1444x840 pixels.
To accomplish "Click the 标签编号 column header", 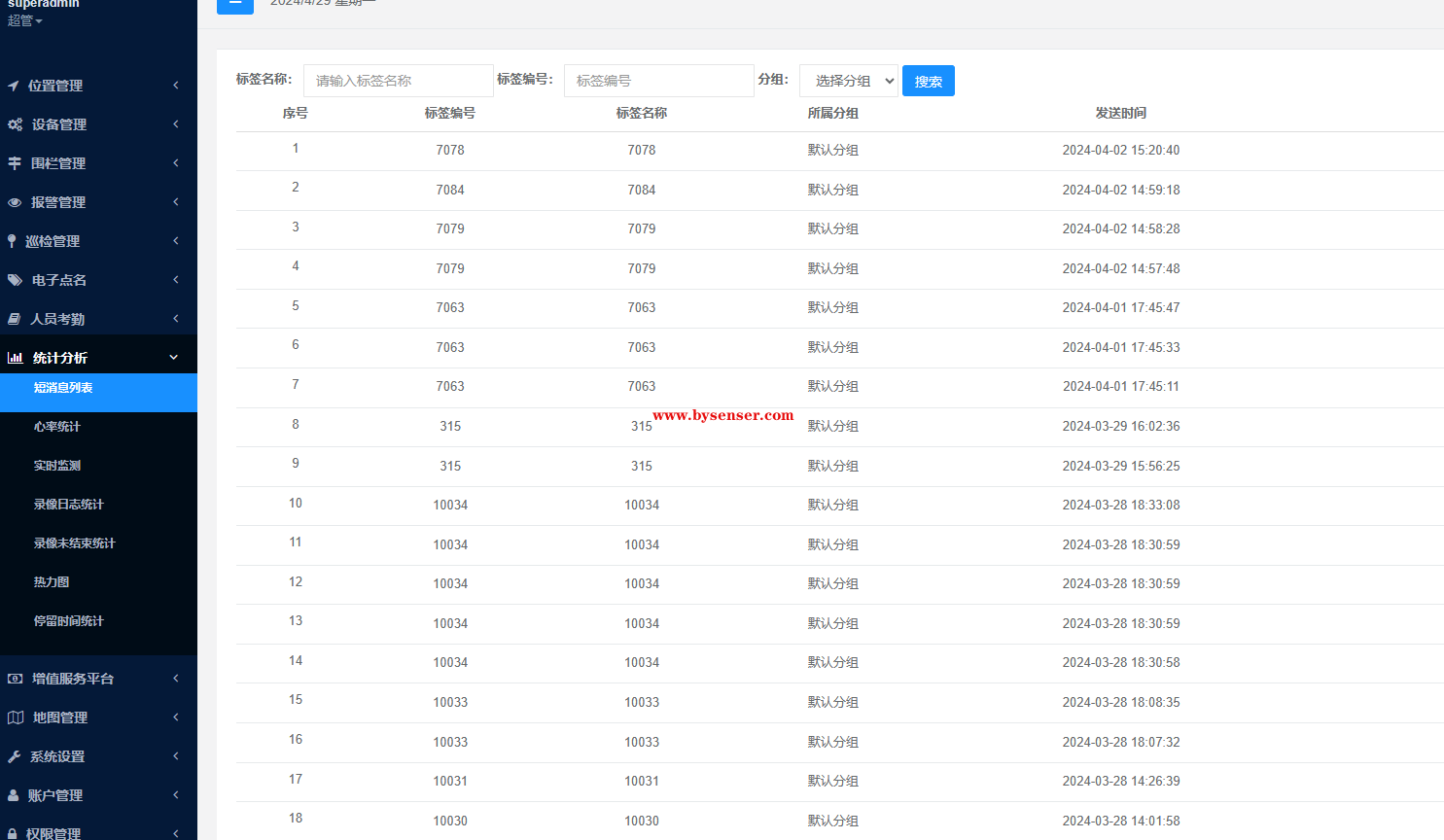I will pos(450,113).
